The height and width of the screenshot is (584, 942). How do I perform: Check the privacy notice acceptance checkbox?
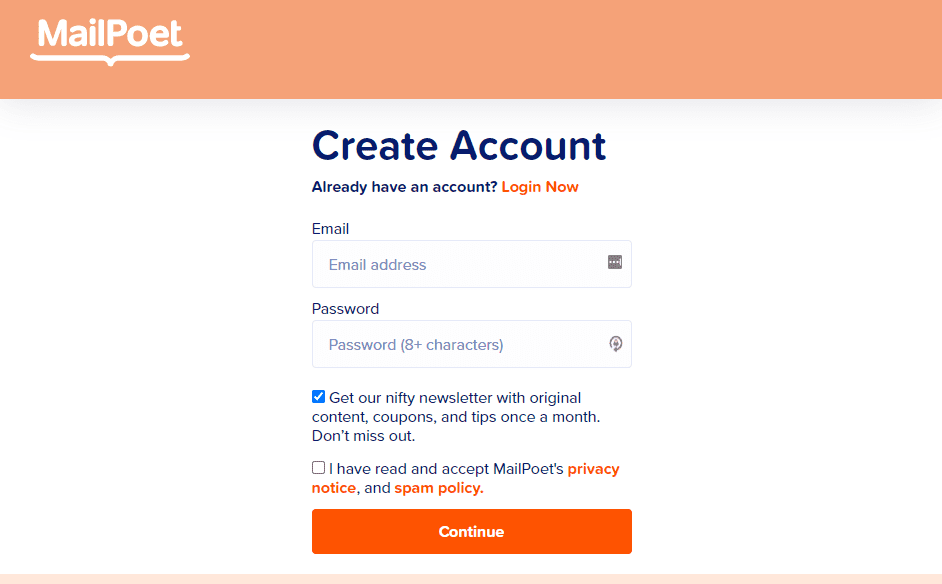318,467
